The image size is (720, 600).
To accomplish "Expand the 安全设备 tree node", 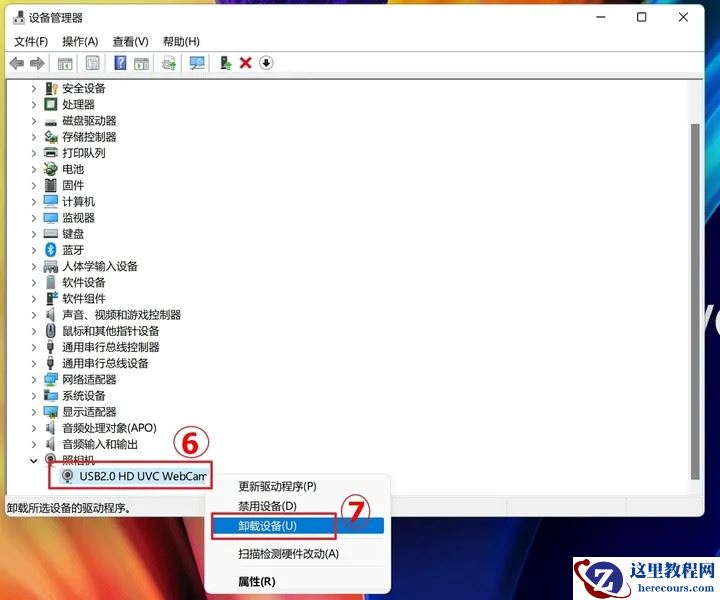I will pyautogui.click(x=34, y=89).
